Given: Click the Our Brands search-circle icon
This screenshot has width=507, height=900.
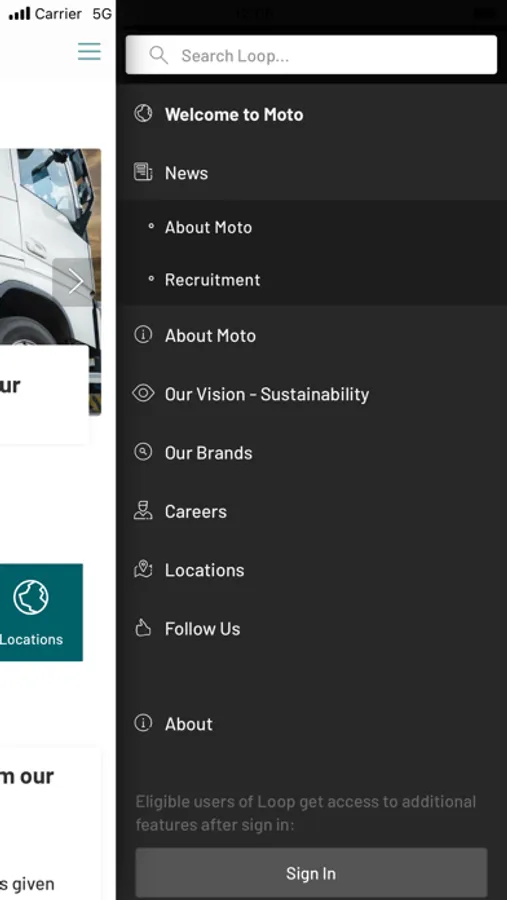Looking at the screenshot, I should pos(143,452).
